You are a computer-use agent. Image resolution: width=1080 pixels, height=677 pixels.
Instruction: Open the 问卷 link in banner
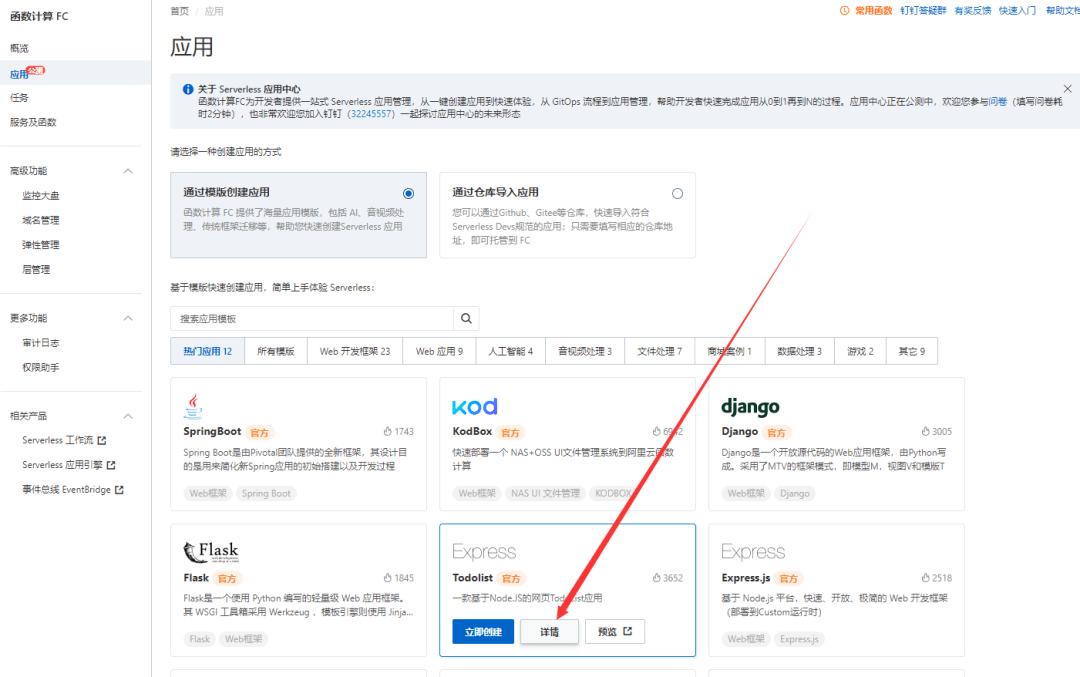(x=998, y=101)
